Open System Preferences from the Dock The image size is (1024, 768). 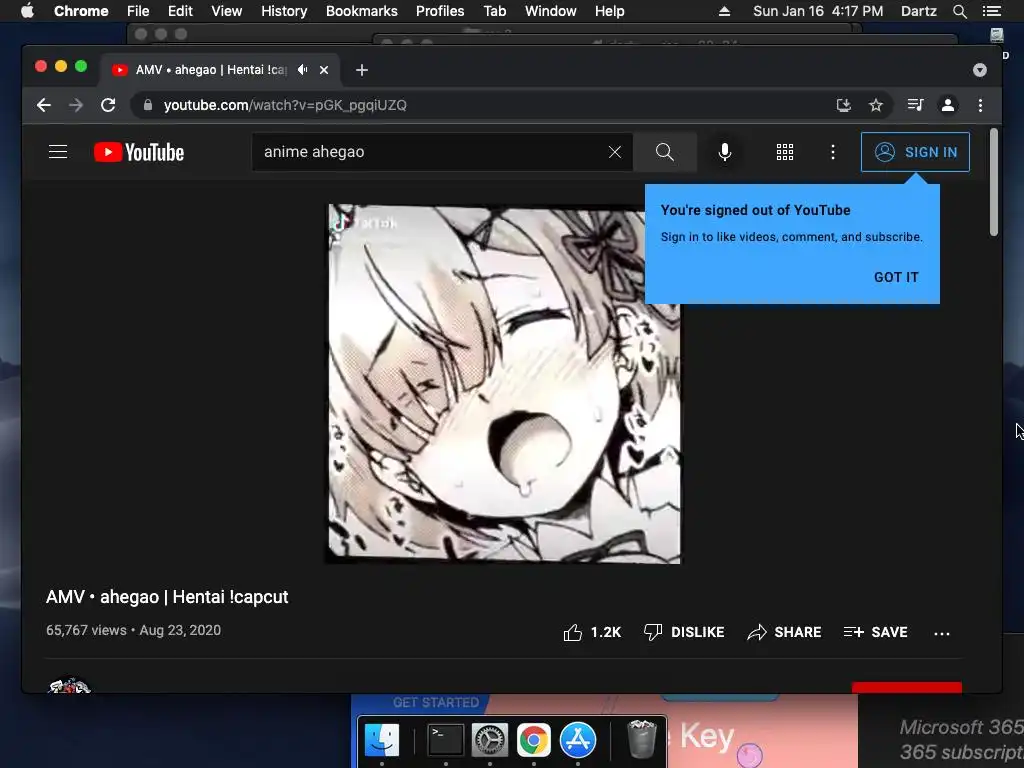coord(490,740)
